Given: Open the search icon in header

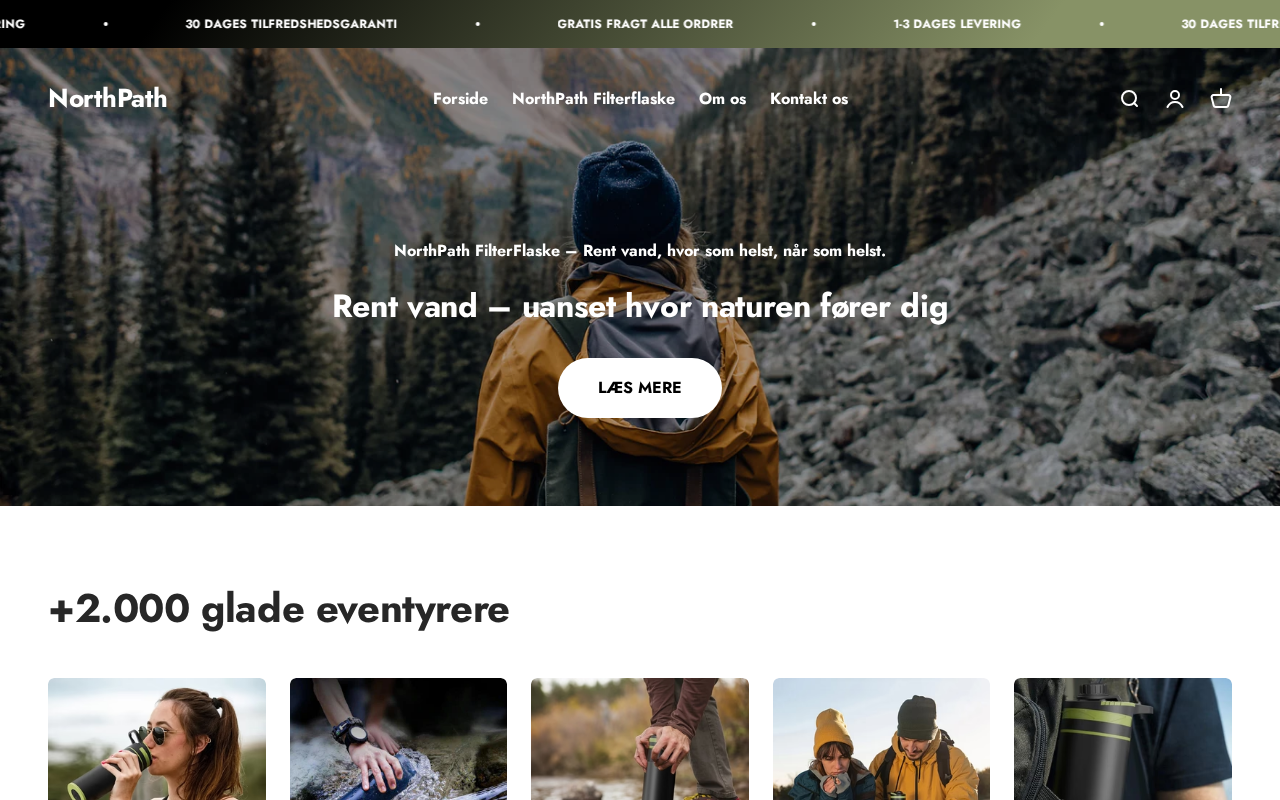Looking at the screenshot, I should 1129,98.
